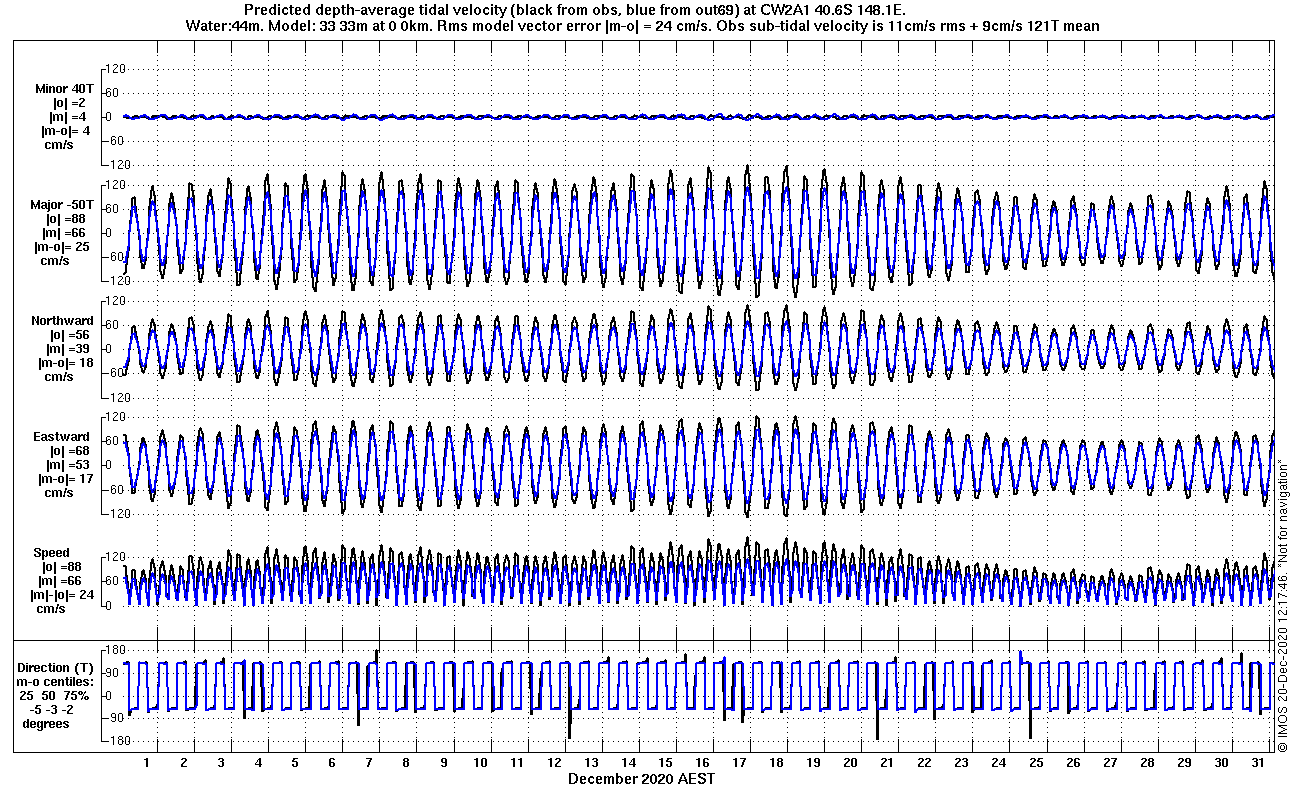Screen dimensions: 1300x800
Task: Click the '-5 -3 -2' centile values
Action: coord(54,710)
